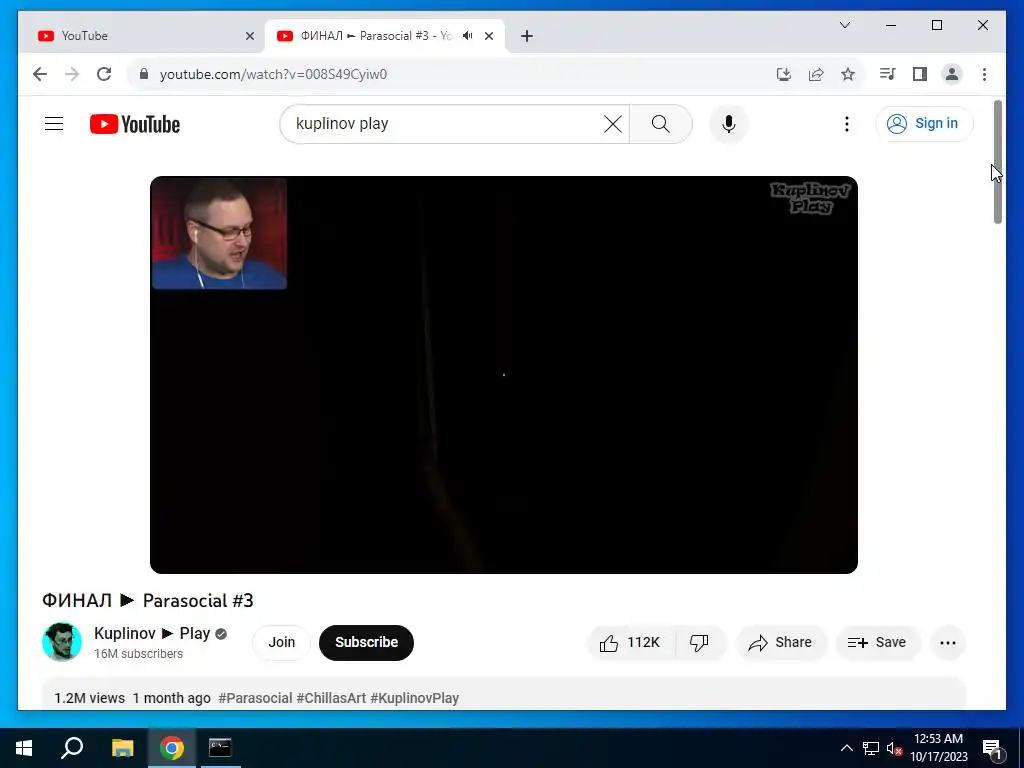Click the Sign in button
The height and width of the screenshot is (768, 1024).
pyautogui.click(x=924, y=123)
